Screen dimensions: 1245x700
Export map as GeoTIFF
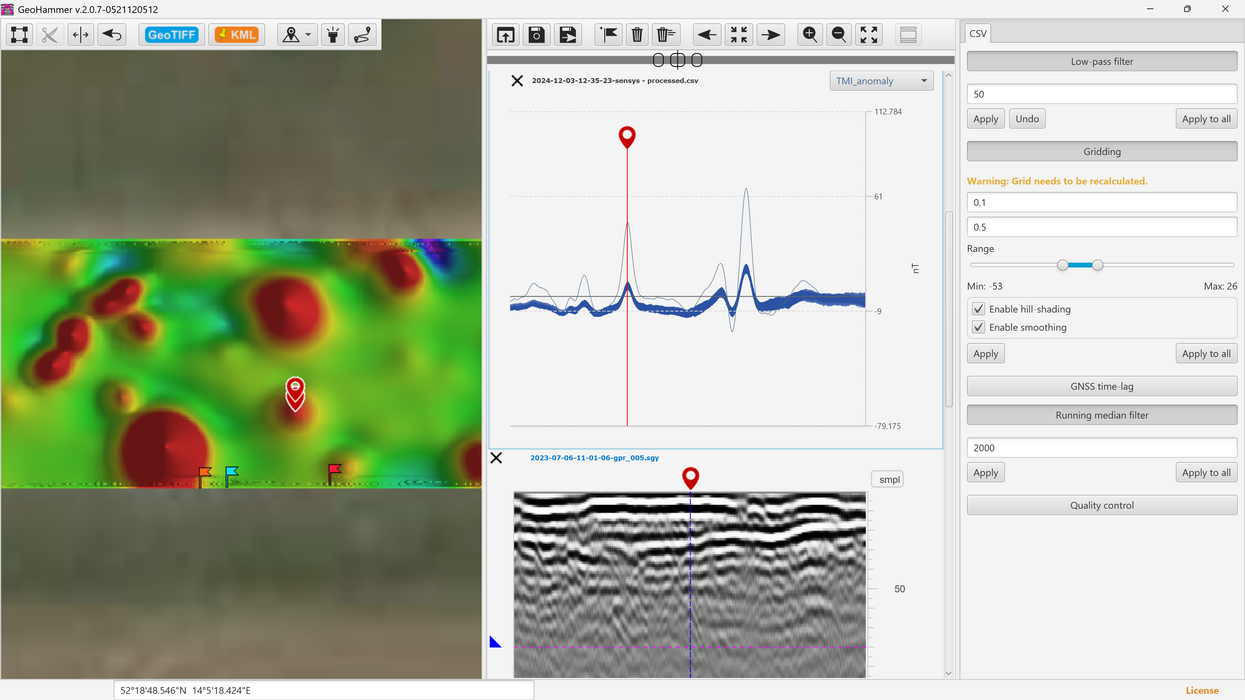172,35
